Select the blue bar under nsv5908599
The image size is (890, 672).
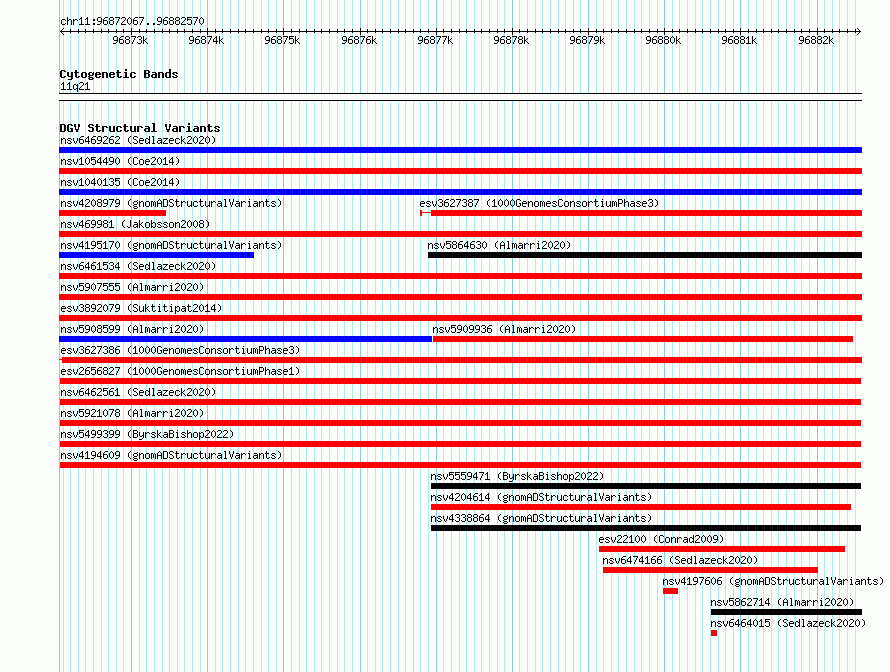(246, 339)
